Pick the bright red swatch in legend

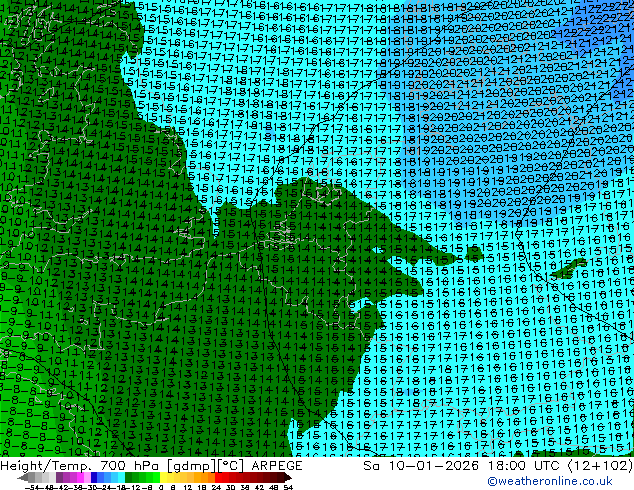click(x=218, y=477)
